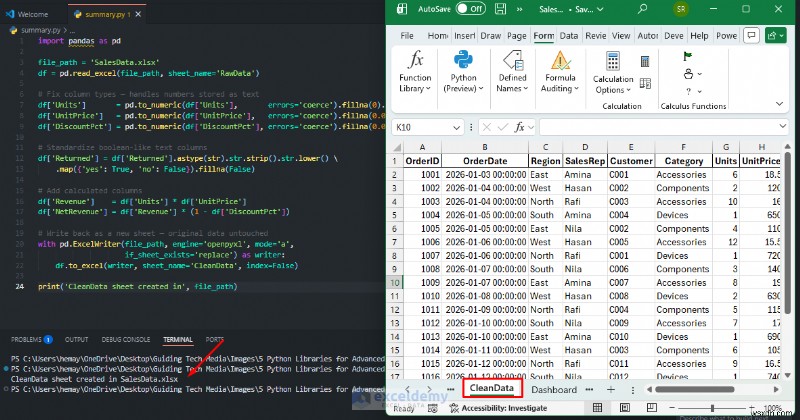Viewport: 800px width, 420px height.
Task: Click the Excel horizontal scrollbar thumb
Action: (x=694, y=390)
